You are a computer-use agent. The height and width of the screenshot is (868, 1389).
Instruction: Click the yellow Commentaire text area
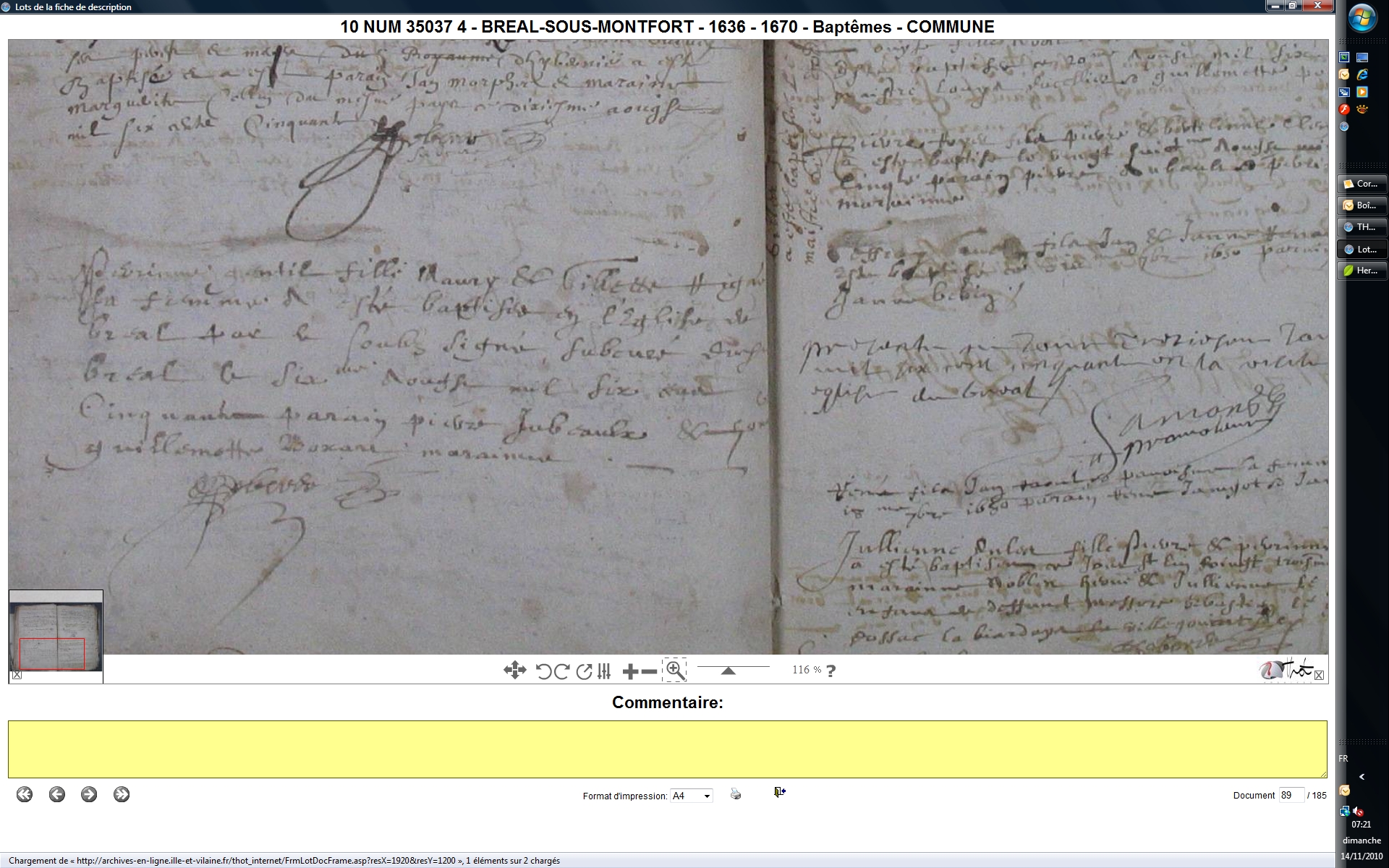pyautogui.click(x=667, y=749)
